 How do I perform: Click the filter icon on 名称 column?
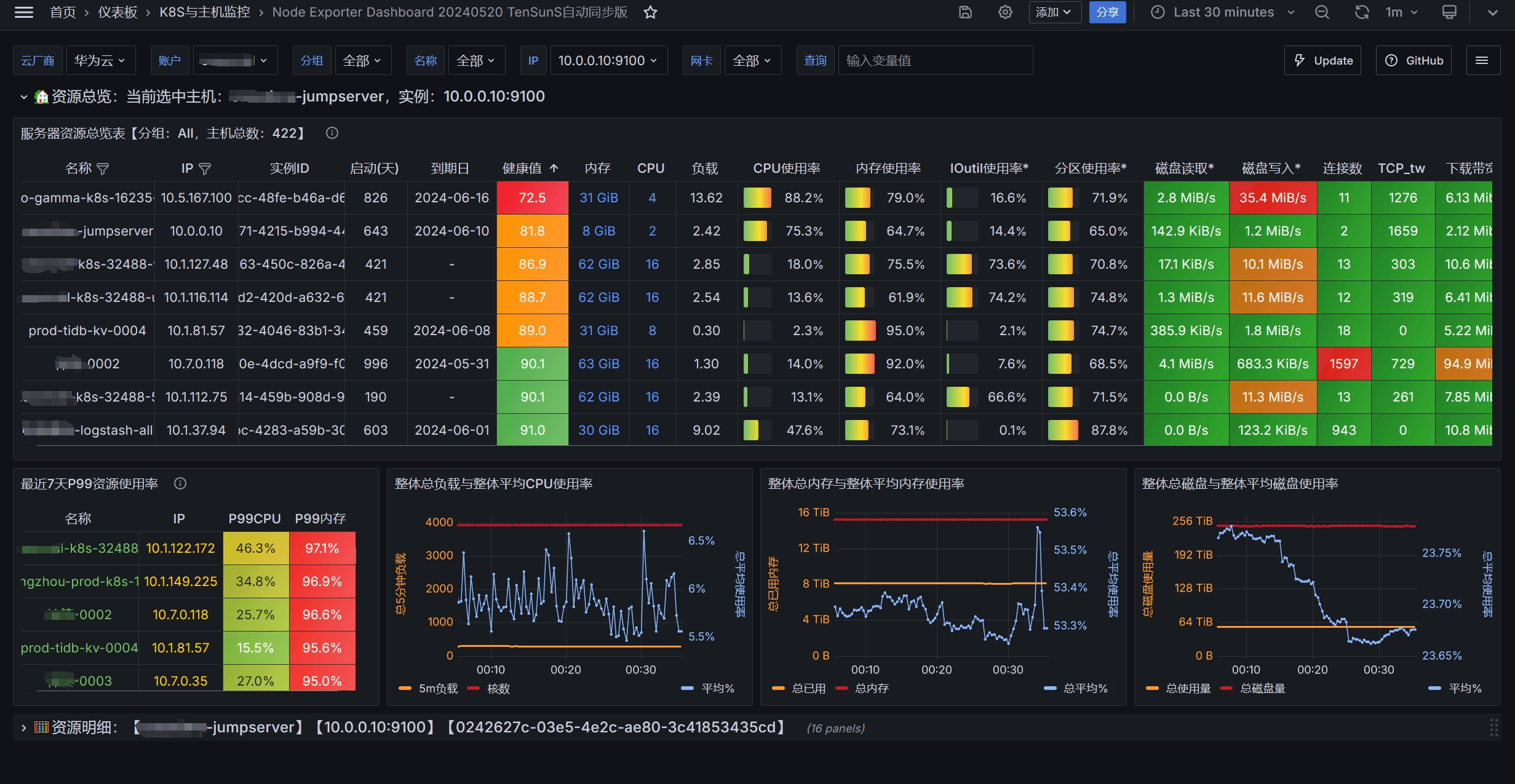click(x=103, y=168)
